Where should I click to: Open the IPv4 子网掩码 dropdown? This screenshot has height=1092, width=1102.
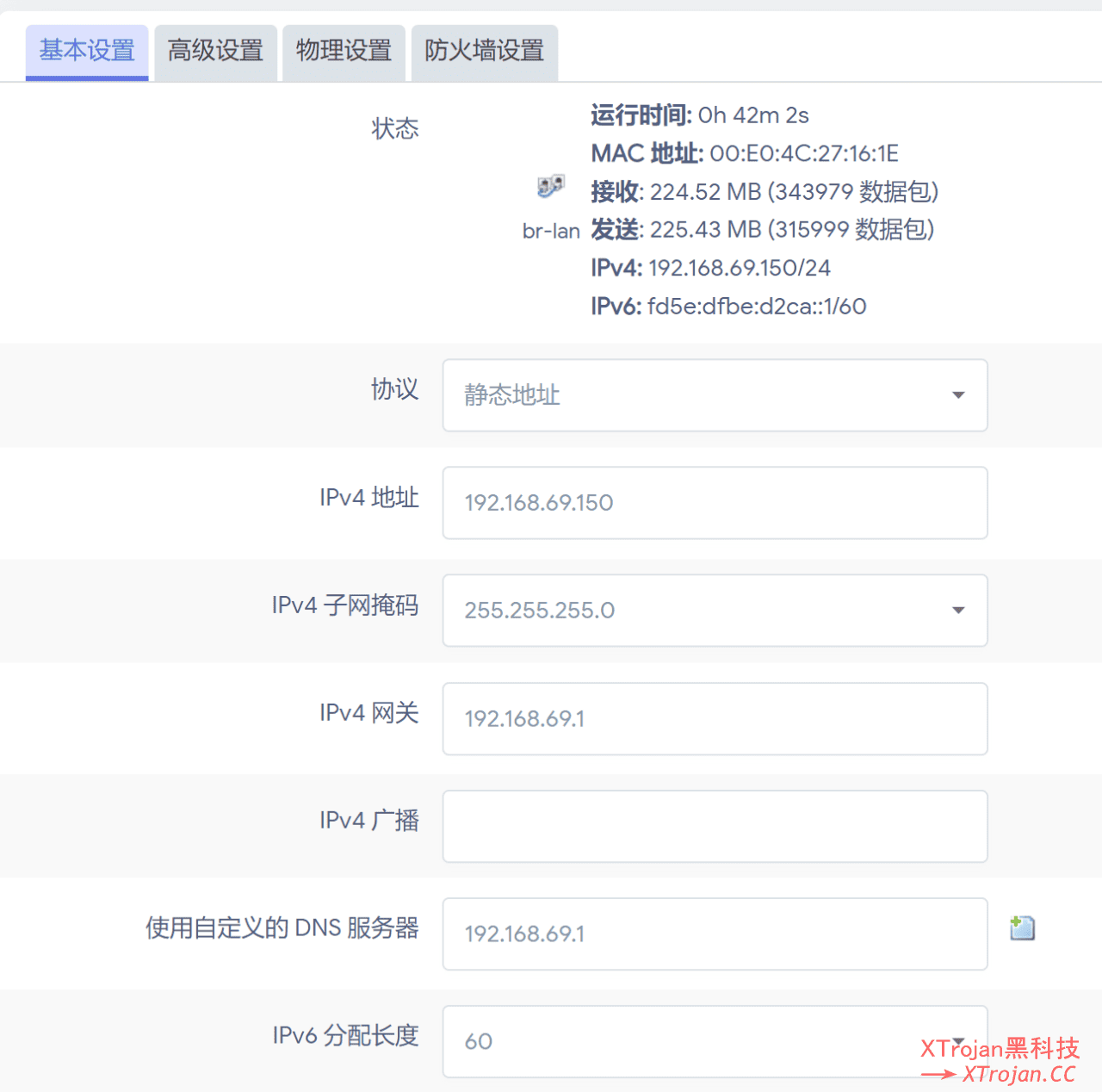[x=715, y=611]
